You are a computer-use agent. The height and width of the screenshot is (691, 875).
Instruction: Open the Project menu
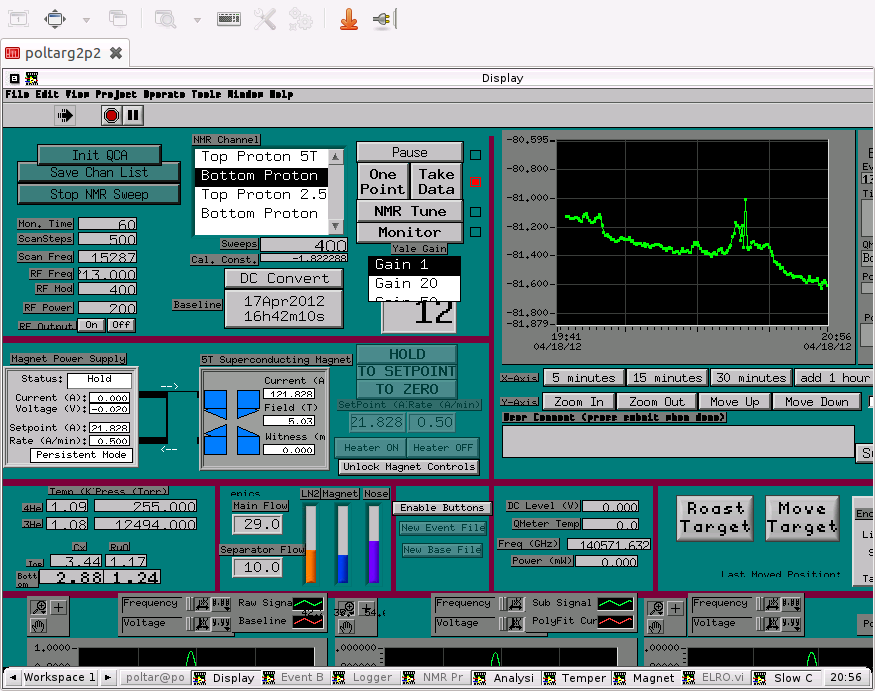click(x=116, y=94)
